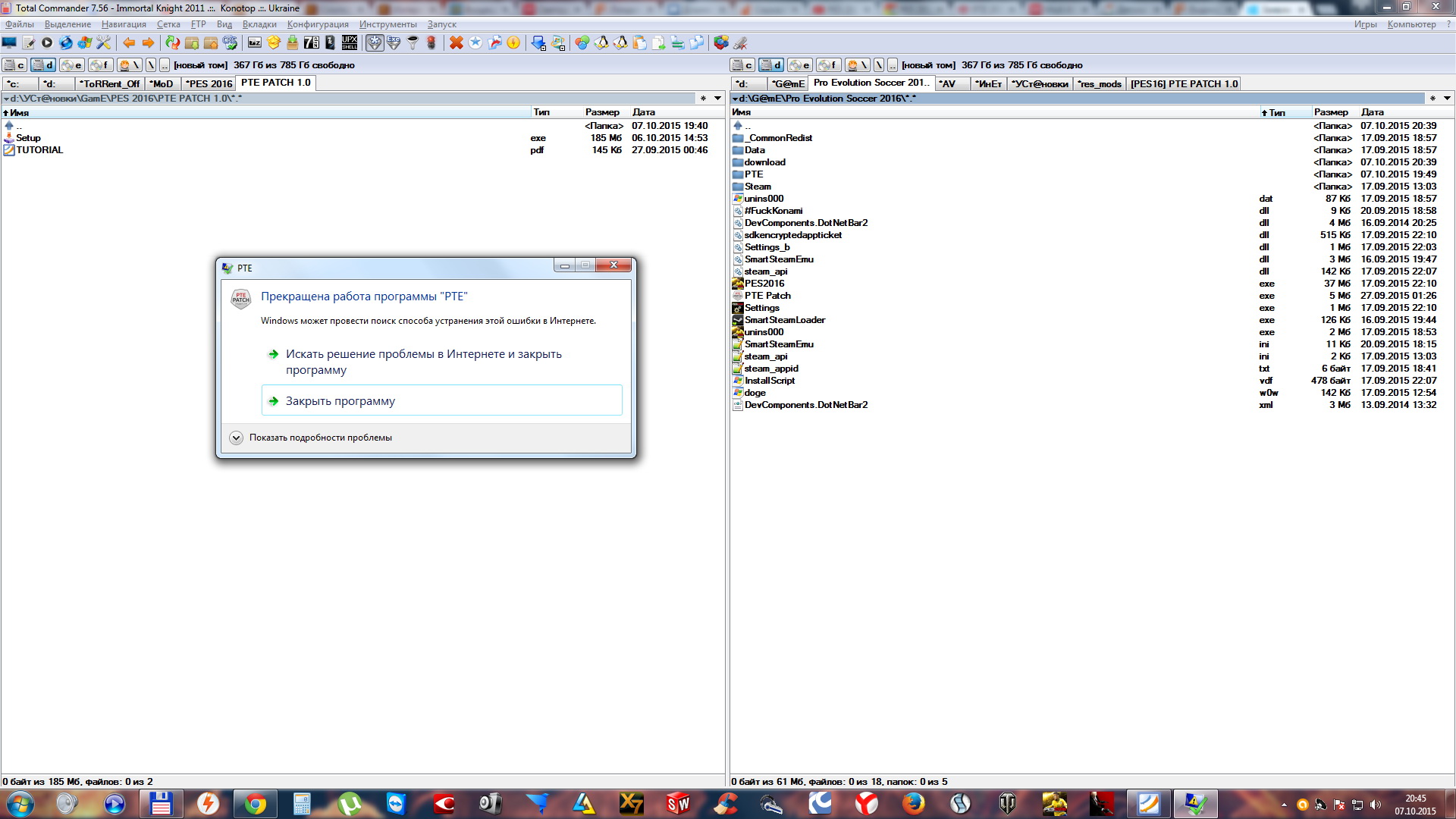The height and width of the screenshot is (819, 1456).
Task: Switch to the res_mods tab
Action: pos(1100,83)
